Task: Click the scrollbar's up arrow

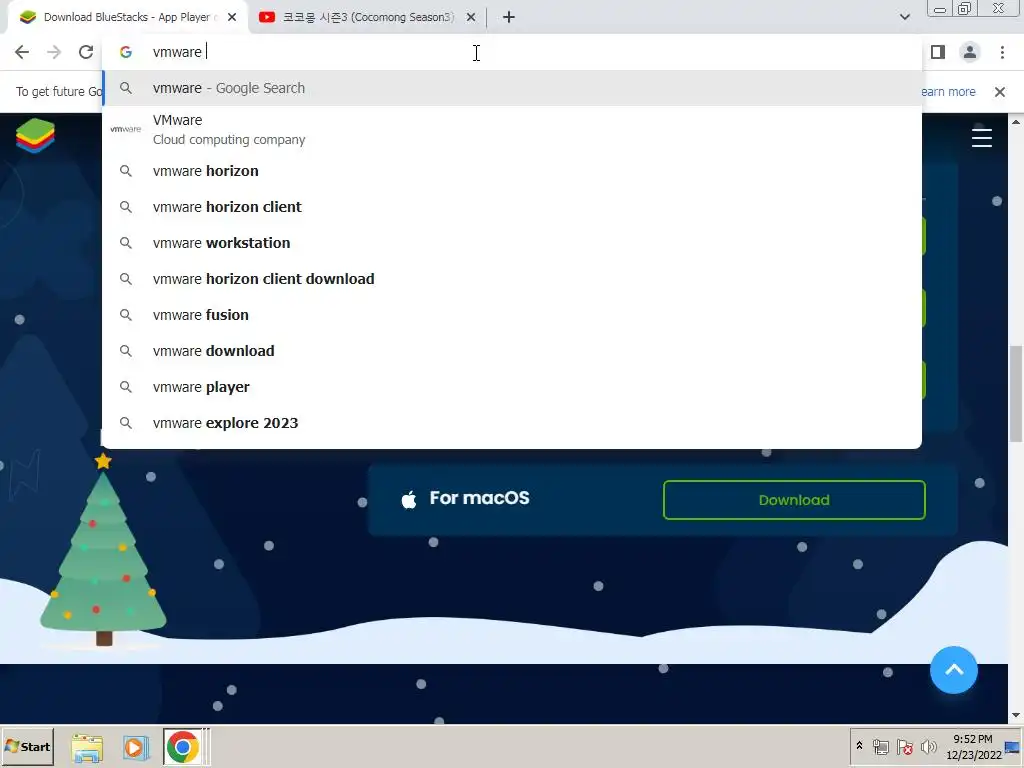Action: click(x=1016, y=121)
